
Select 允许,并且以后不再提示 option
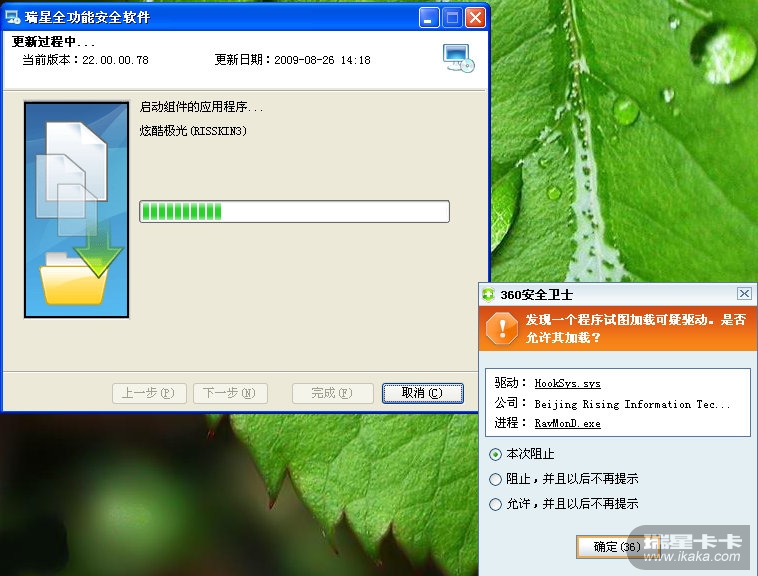tap(495, 504)
